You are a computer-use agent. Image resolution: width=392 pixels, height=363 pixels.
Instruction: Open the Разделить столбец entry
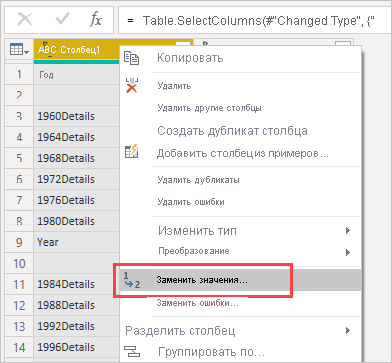click(x=180, y=331)
